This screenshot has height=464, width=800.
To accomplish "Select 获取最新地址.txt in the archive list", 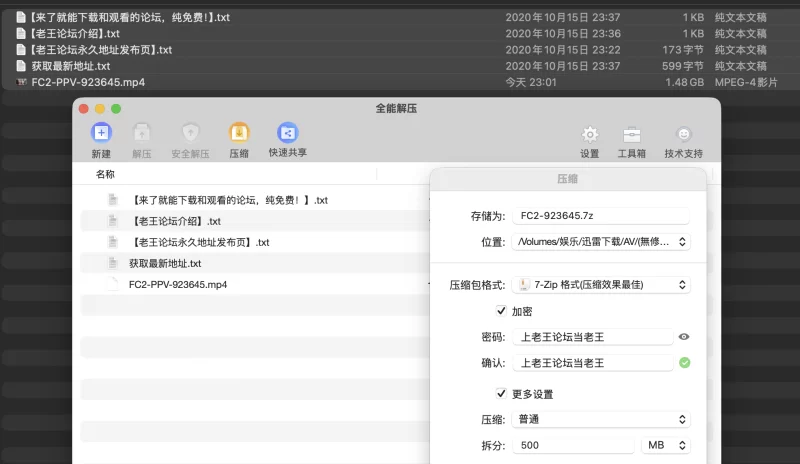I will click(x=165, y=264).
